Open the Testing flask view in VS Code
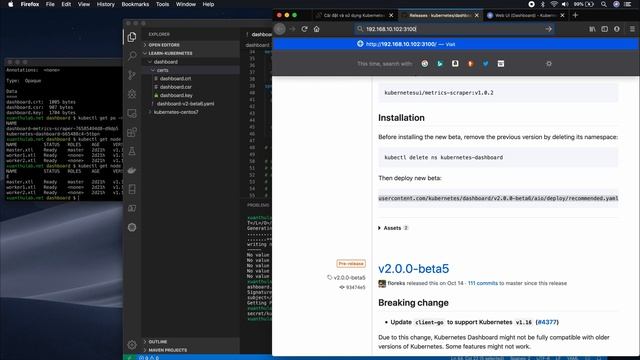 (132, 151)
